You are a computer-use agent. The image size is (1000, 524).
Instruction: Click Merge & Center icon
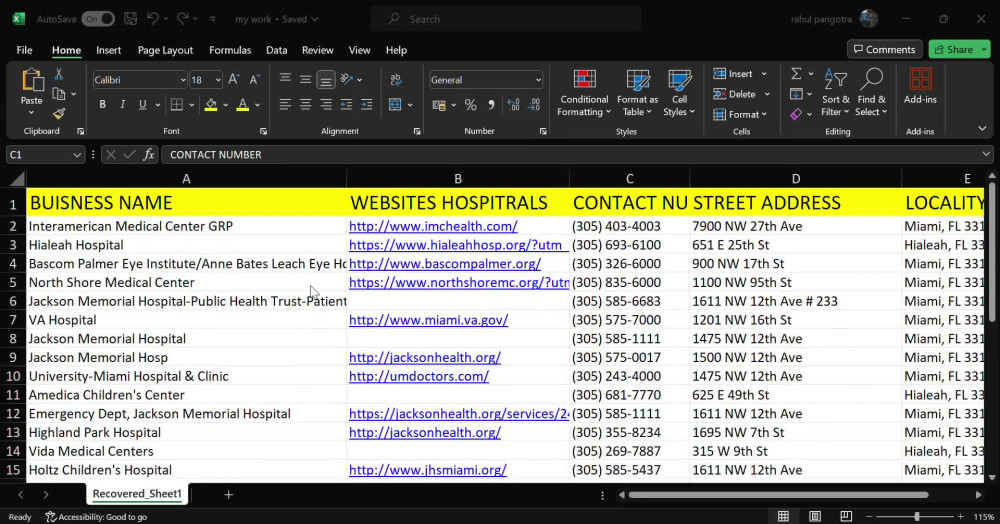pos(395,105)
